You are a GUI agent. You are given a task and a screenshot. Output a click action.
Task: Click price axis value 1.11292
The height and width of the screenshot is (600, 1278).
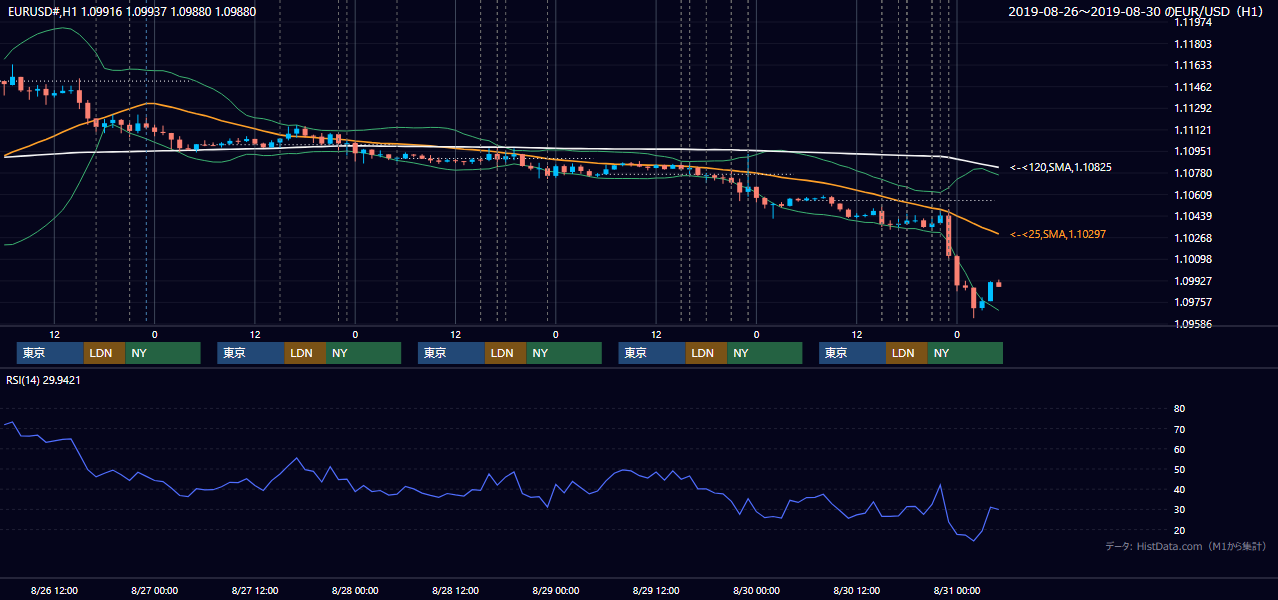[1193, 109]
